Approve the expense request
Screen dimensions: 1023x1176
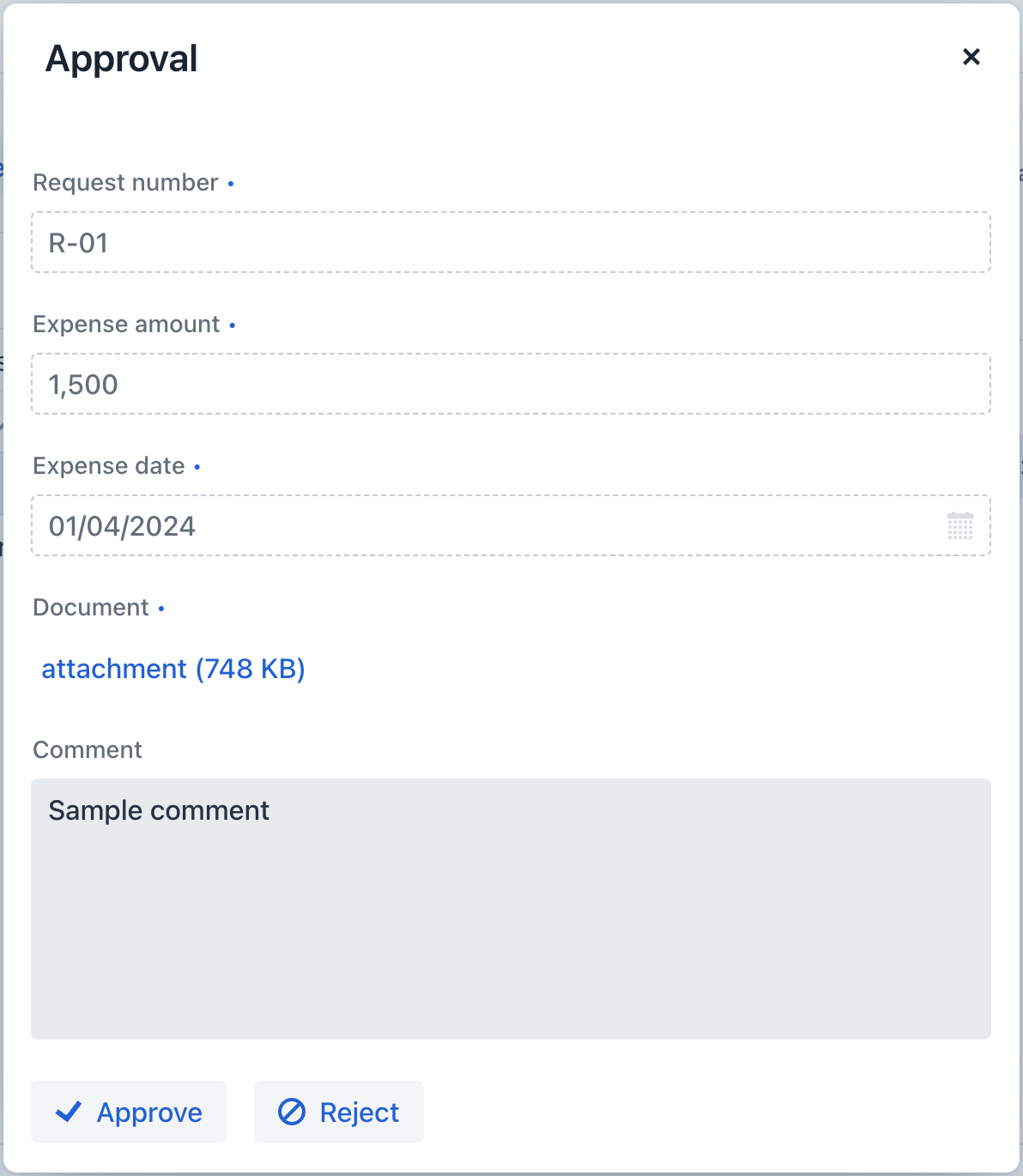tap(128, 1112)
